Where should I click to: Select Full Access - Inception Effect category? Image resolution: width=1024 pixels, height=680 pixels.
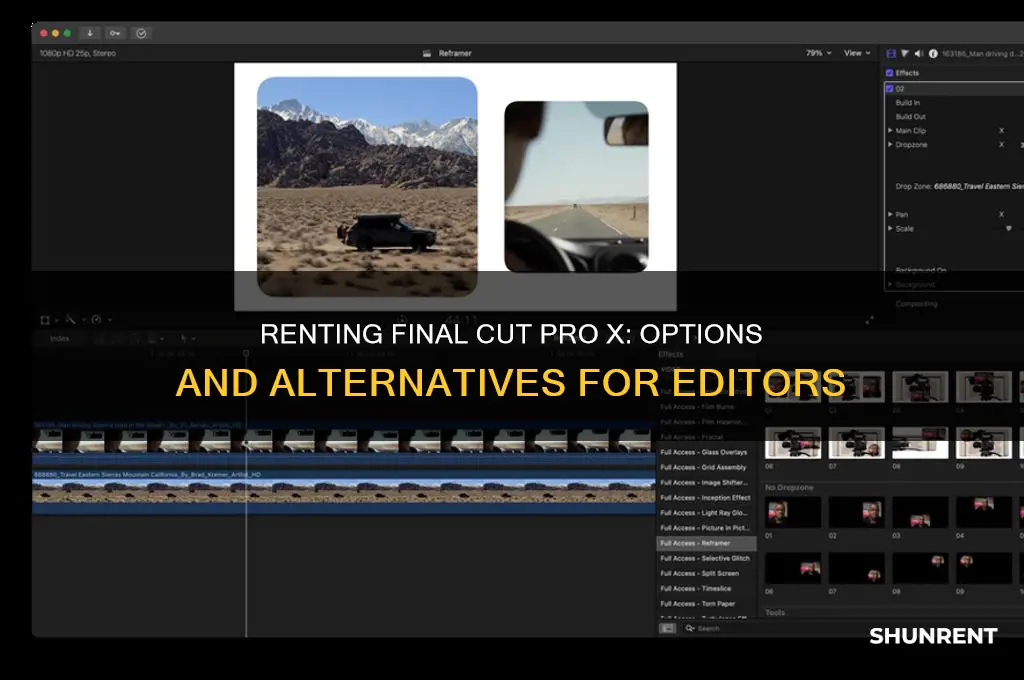705,498
